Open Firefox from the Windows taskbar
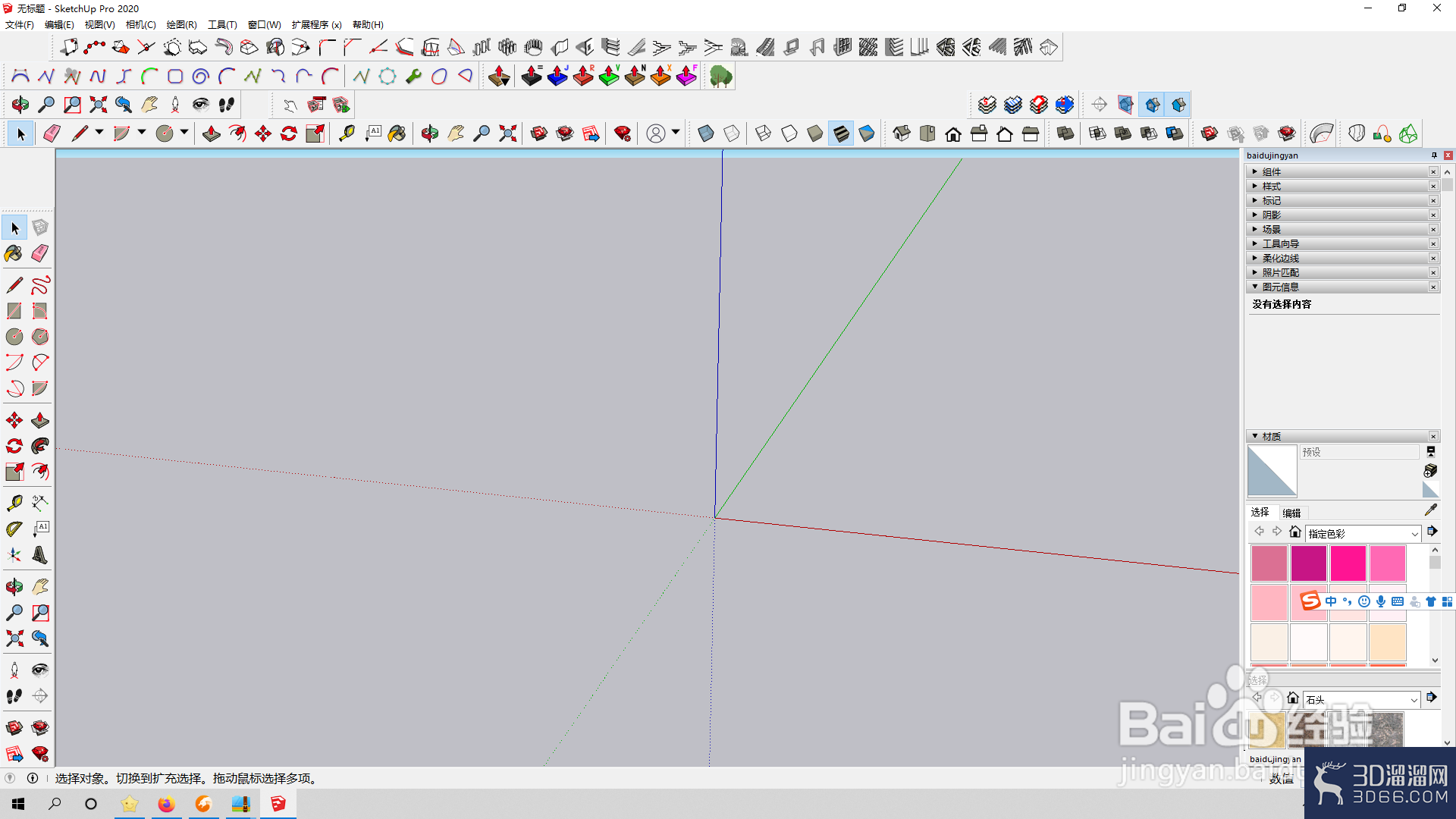This screenshot has height=819, width=1456. point(166,804)
